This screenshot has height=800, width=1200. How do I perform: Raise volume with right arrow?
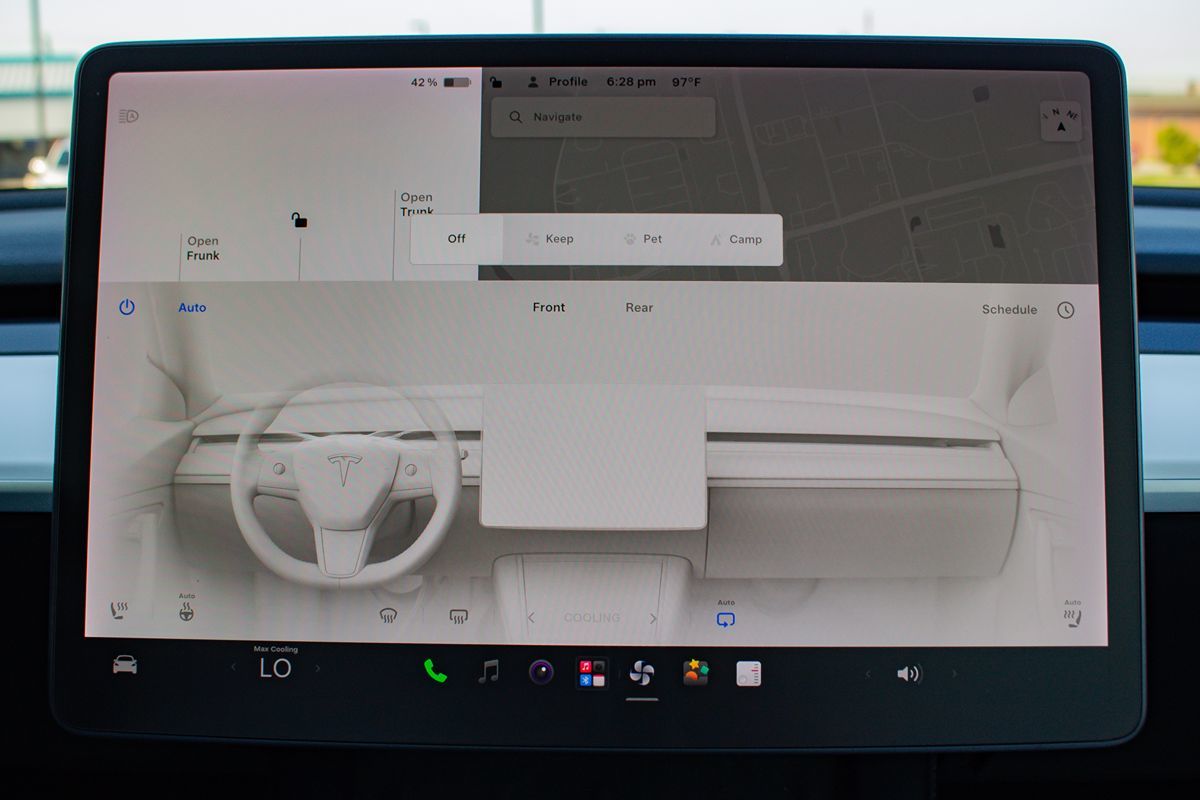coord(954,674)
